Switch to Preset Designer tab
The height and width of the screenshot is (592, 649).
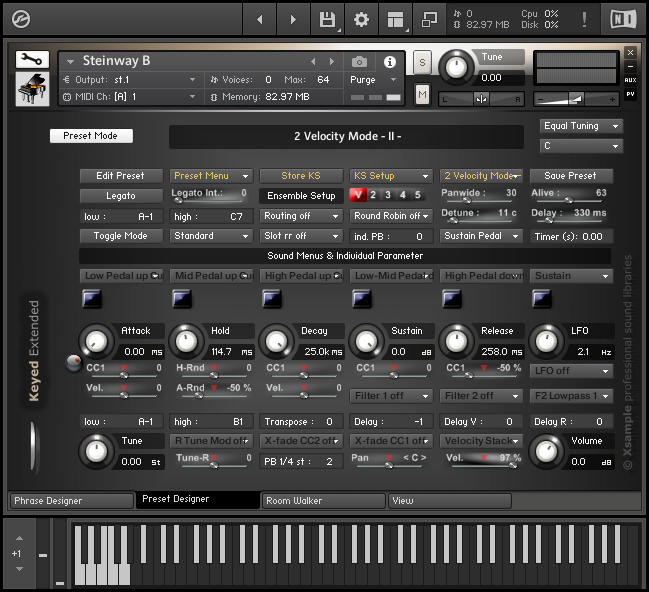click(198, 500)
